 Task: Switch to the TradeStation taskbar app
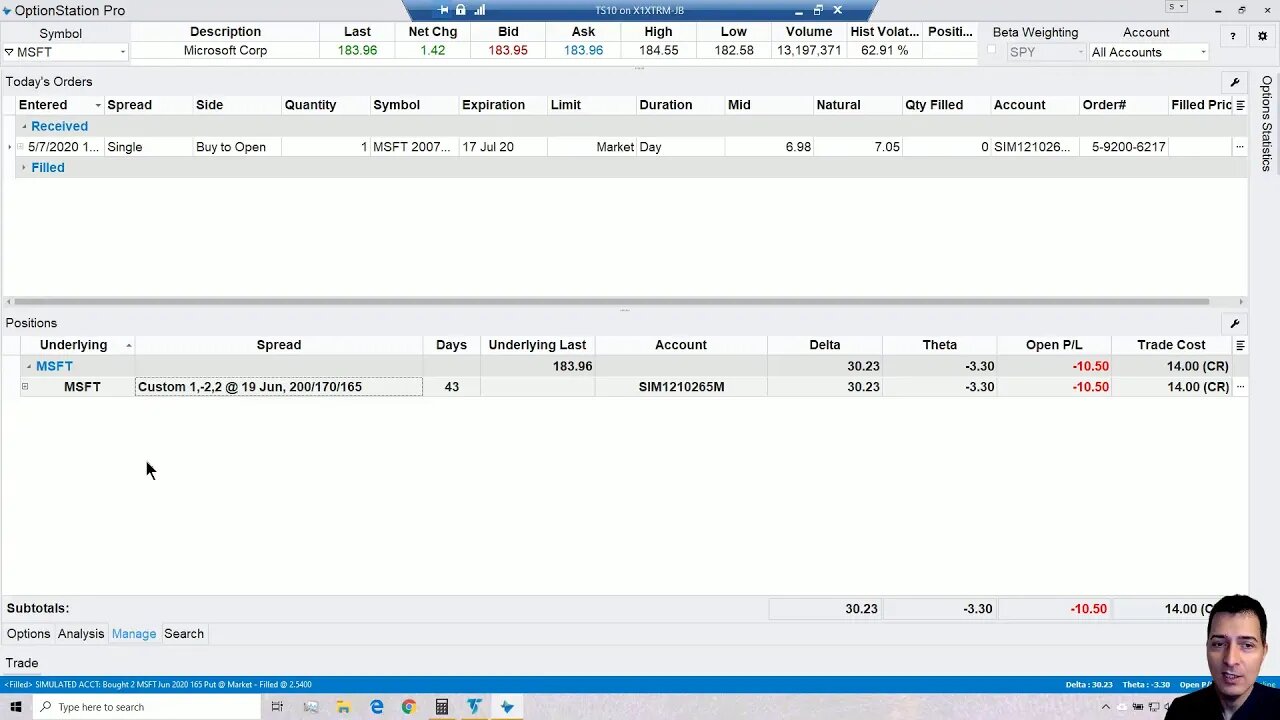(x=474, y=707)
